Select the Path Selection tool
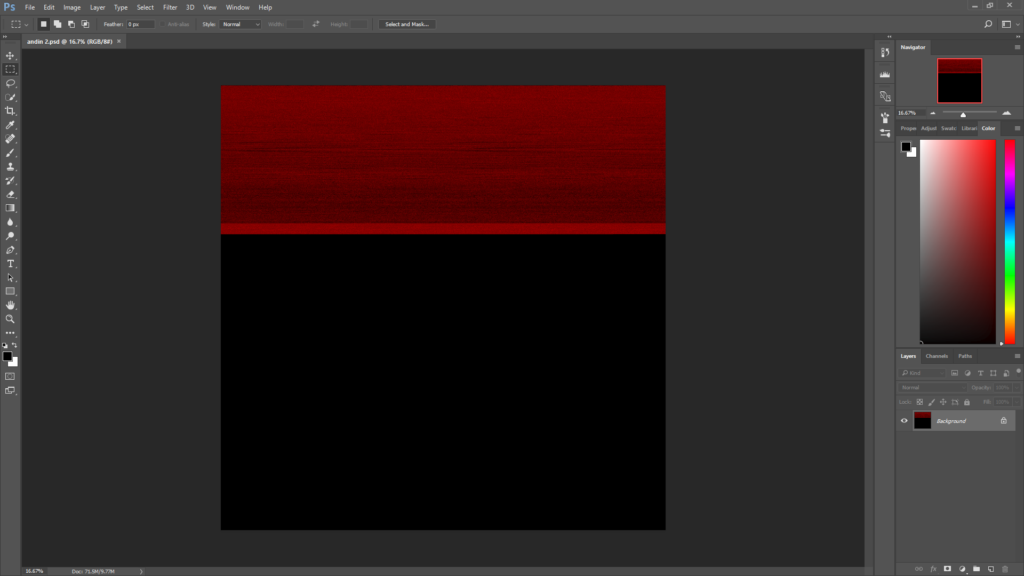 coord(10,278)
